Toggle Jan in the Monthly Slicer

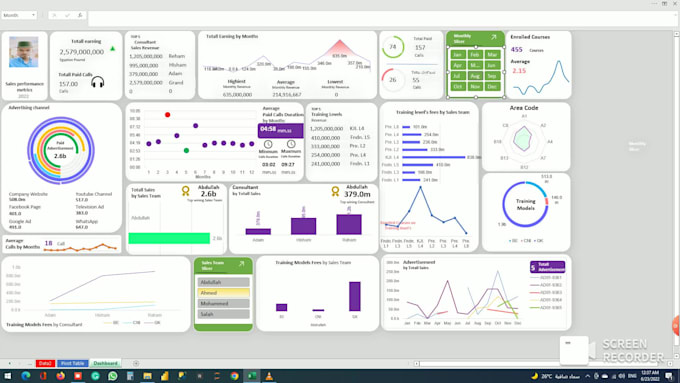pos(458,55)
